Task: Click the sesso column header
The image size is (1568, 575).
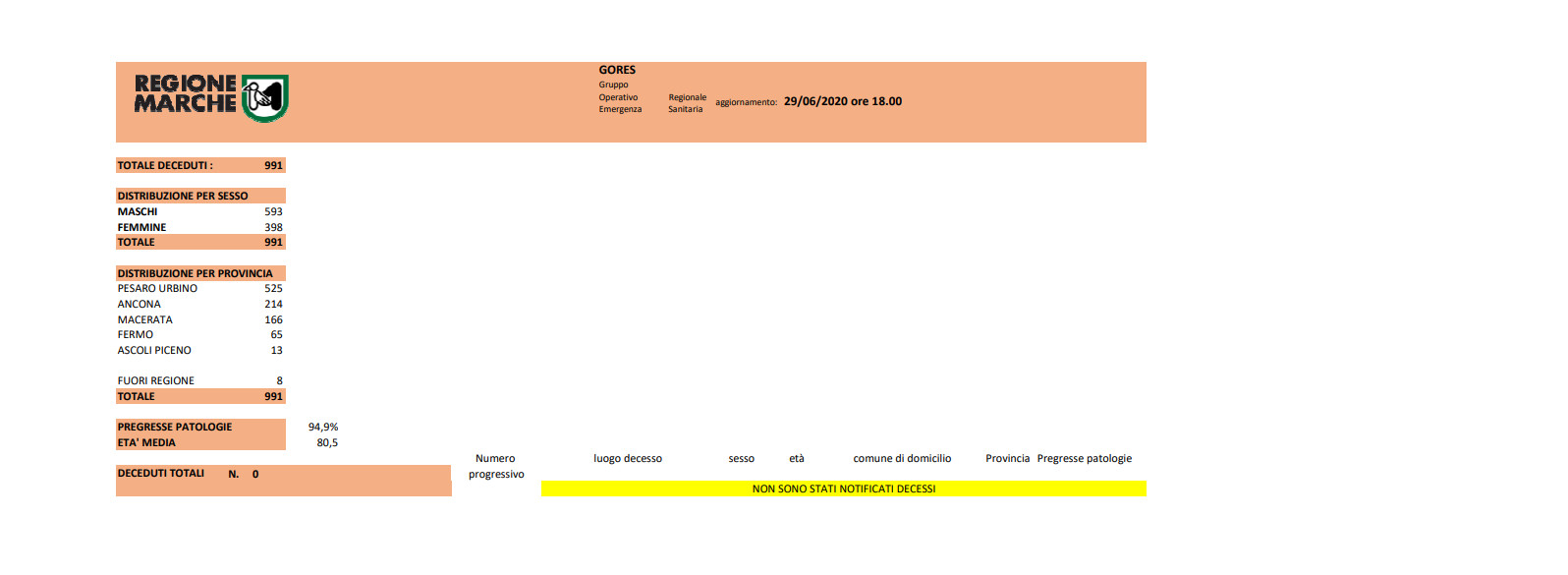Action: [742, 458]
